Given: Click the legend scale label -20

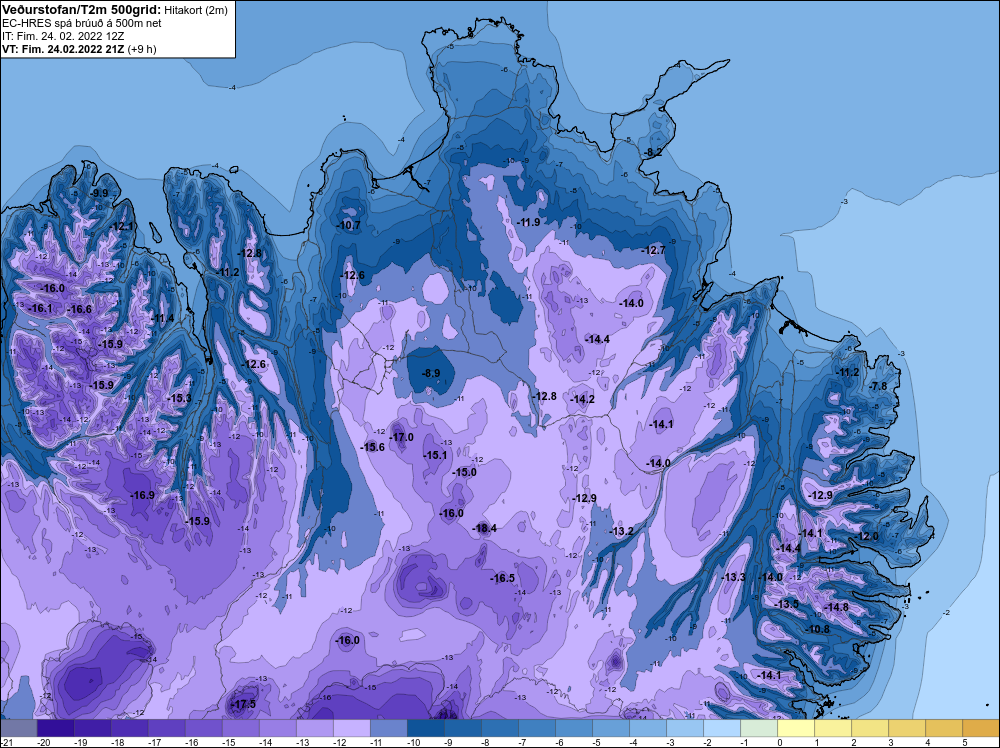Looking at the screenshot, I should (x=43, y=742).
